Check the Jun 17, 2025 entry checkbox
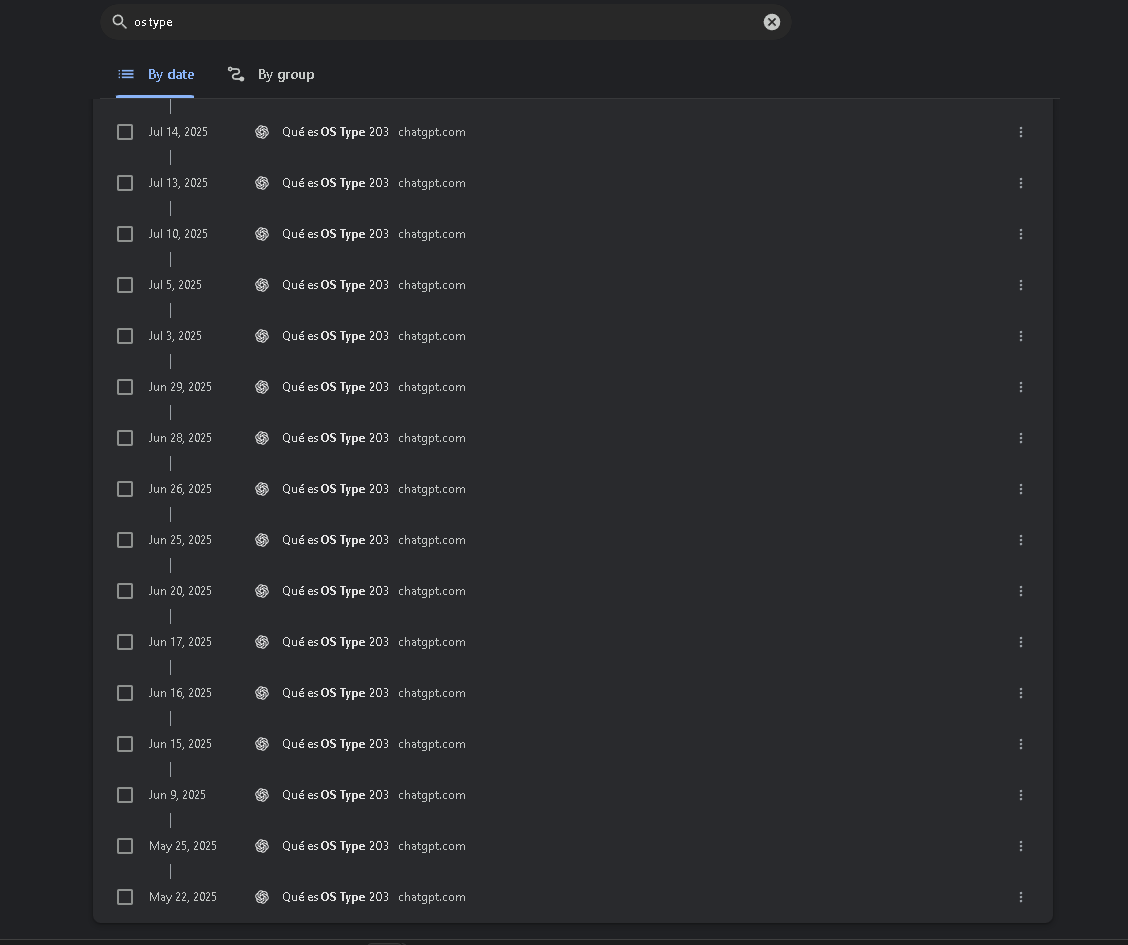Viewport: 1128px width, 945px height. [x=125, y=642]
